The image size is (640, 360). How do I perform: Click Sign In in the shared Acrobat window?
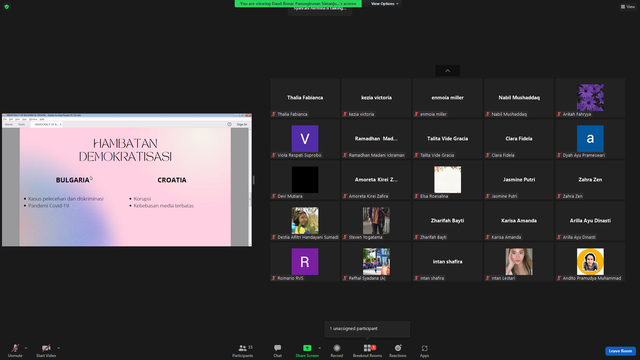pyautogui.click(x=242, y=124)
